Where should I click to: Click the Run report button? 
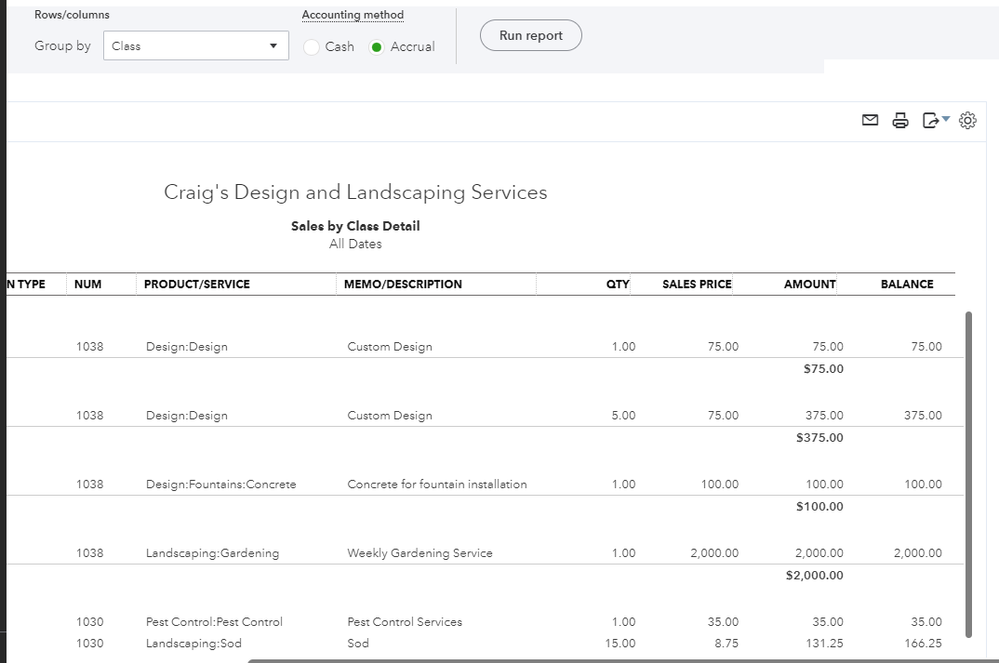pyautogui.click(x=531, y=35)
